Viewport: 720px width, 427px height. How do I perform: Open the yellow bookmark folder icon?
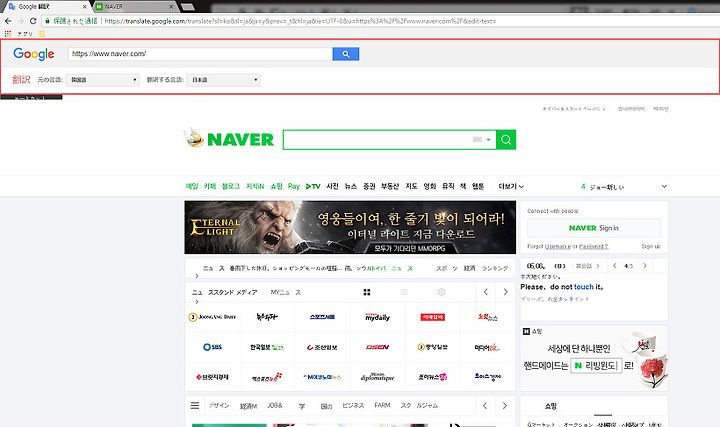click(42, 34)
